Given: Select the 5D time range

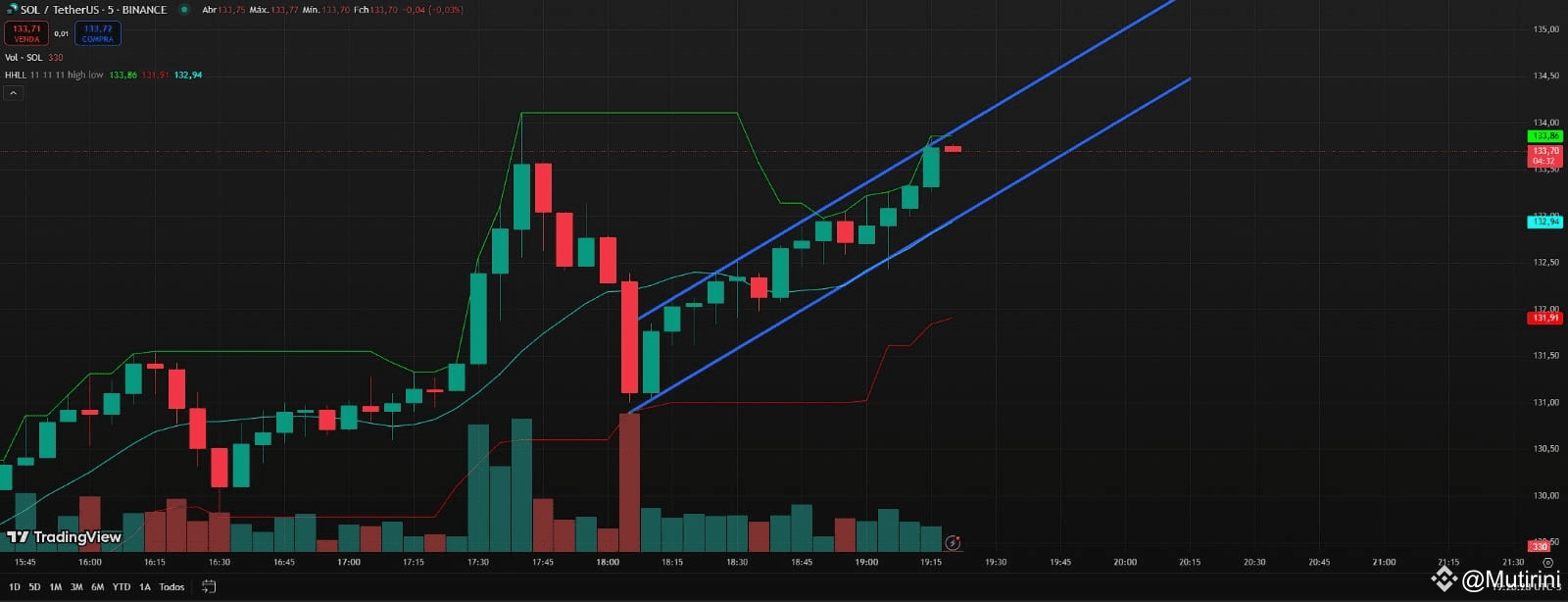Looking at the screenshot, I should click(x=34, y=586).
